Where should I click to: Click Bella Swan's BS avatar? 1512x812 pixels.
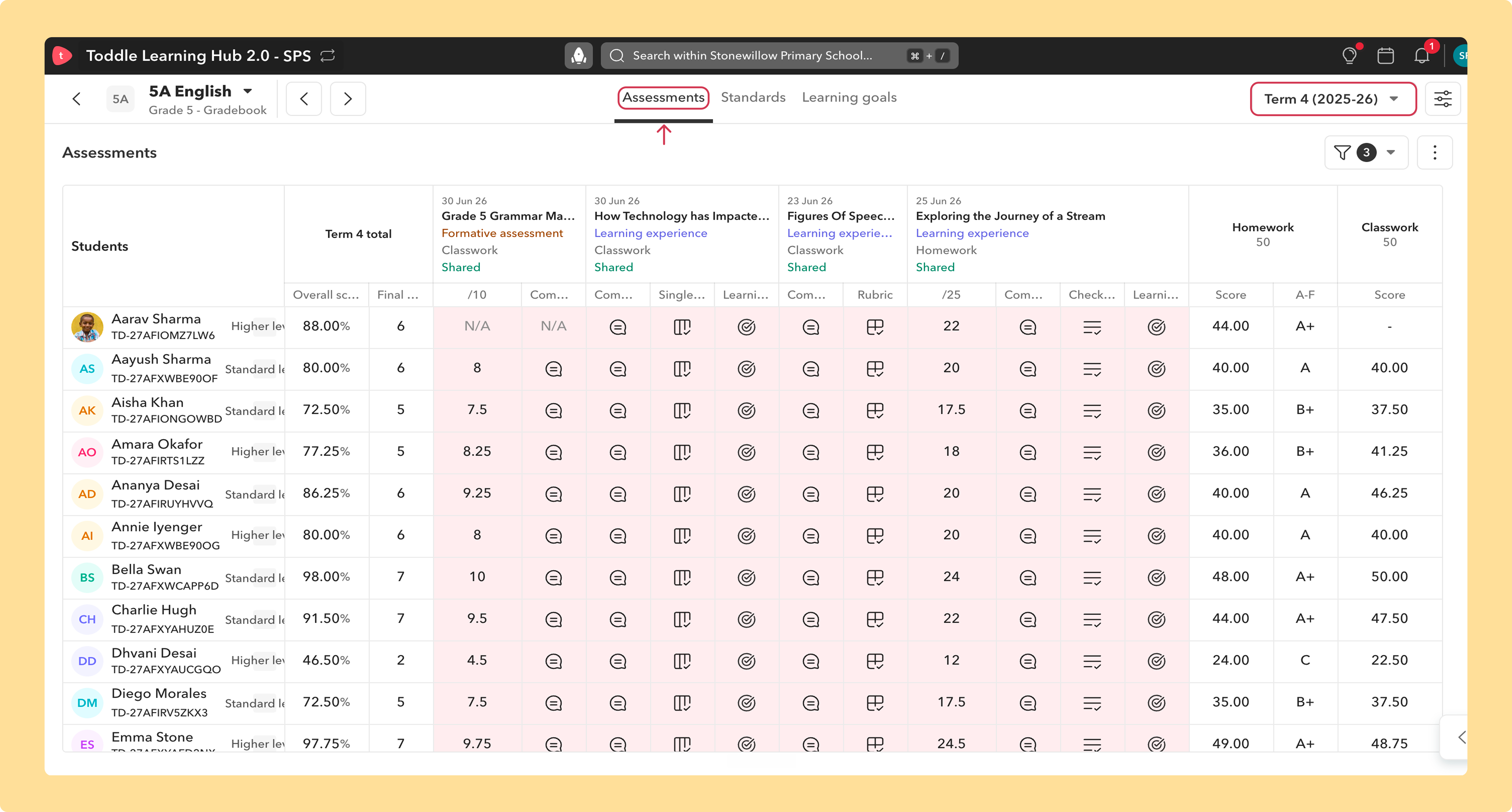87,578
